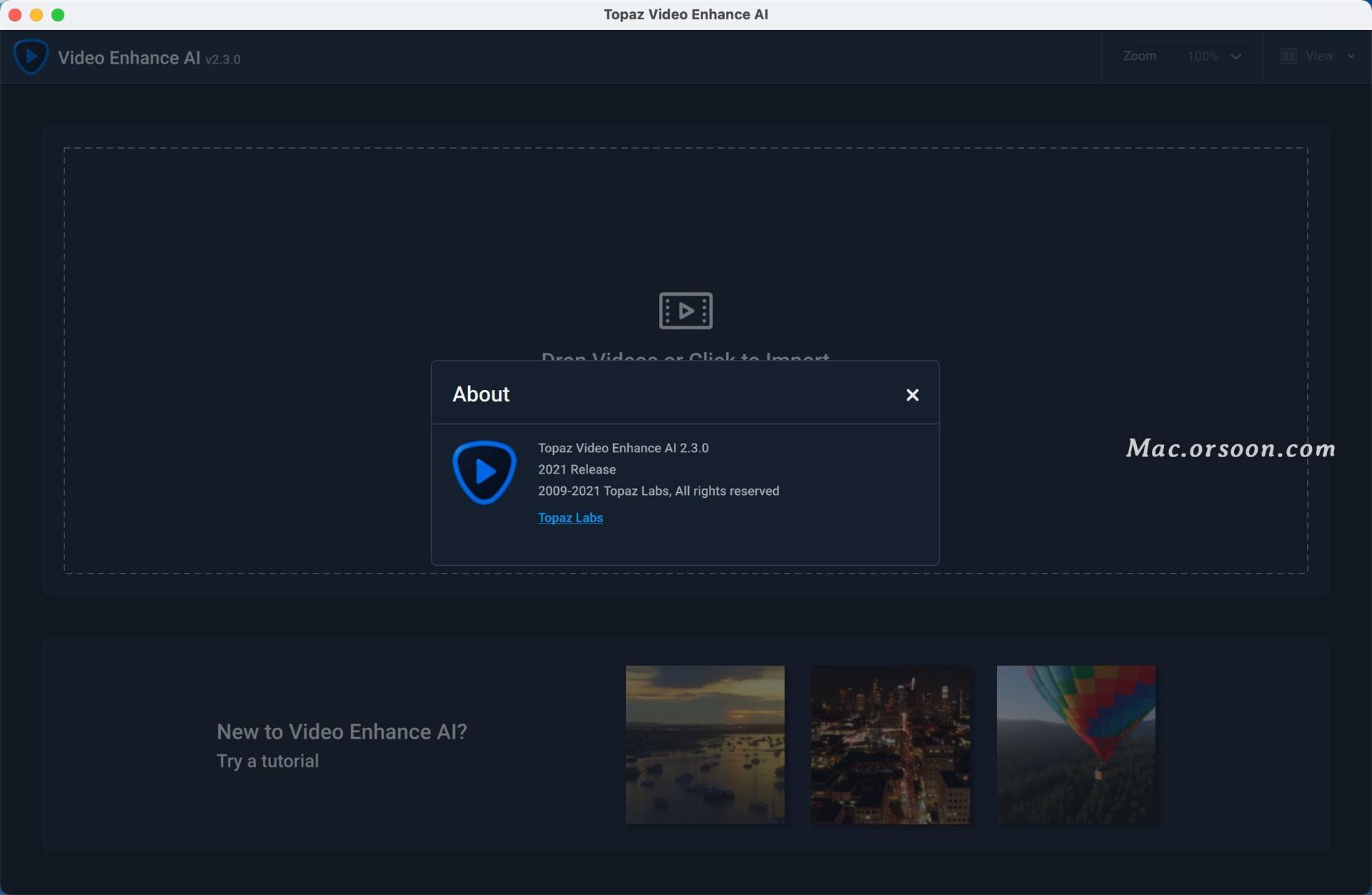Click the red close window button
Screen dimensions: 1372x895
coord(15,14)
